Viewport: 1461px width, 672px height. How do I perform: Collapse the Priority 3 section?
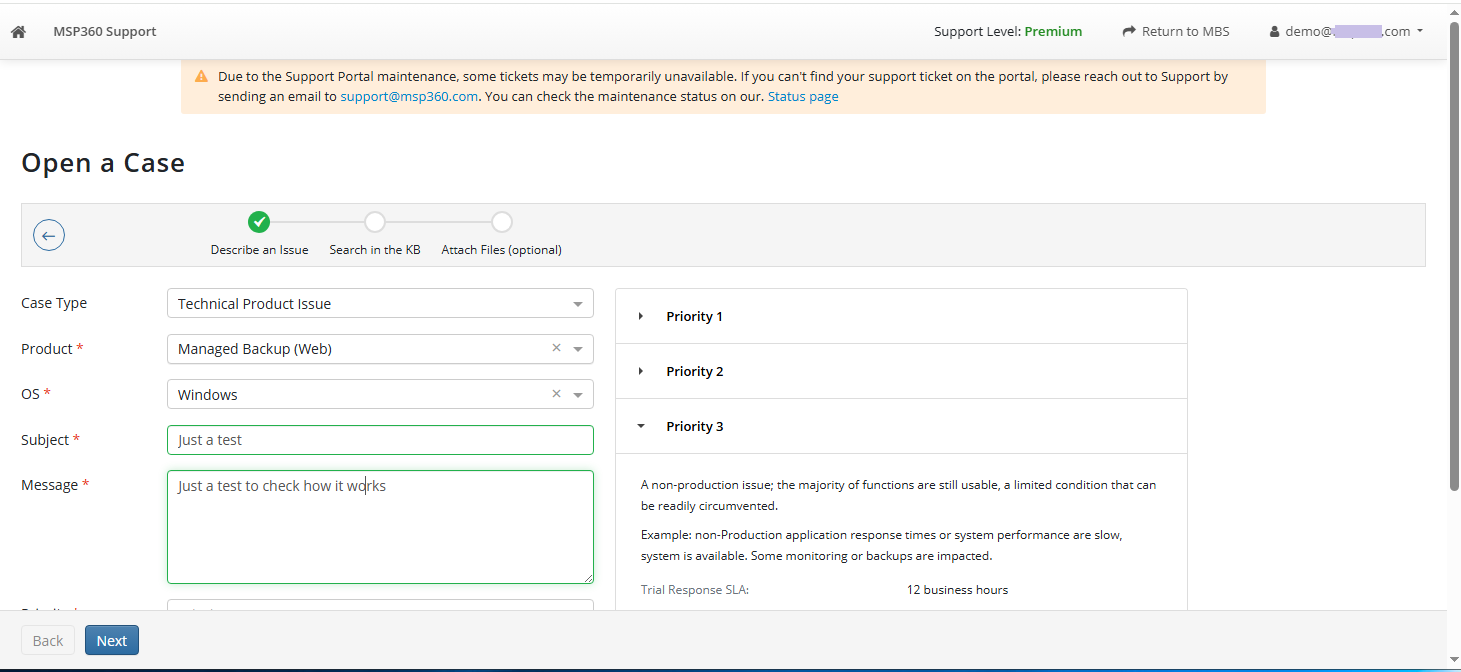pyautogui.click(x=901, y=426)
